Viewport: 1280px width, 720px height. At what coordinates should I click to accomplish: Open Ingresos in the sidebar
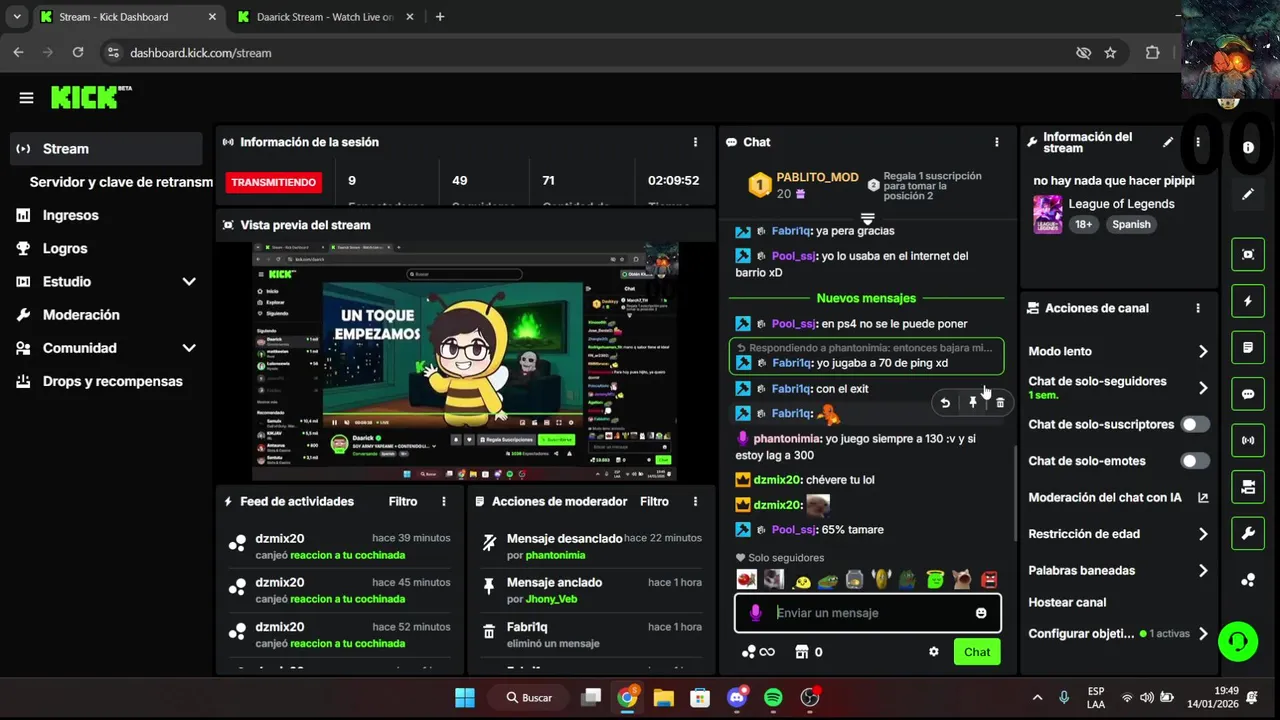tap(106, 215)
